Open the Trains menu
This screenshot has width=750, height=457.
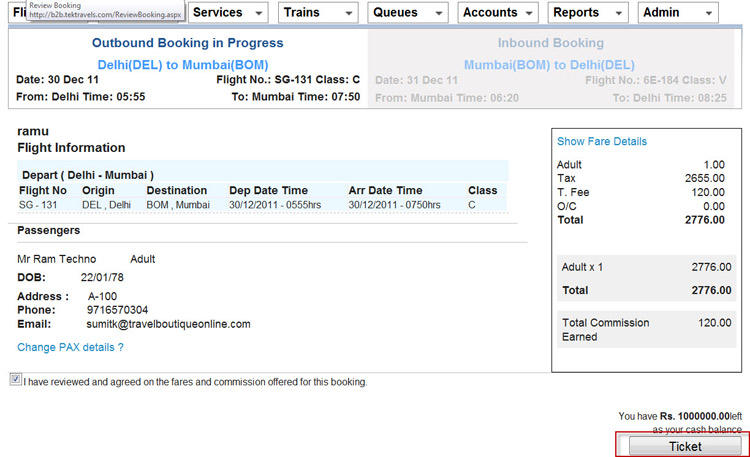(x=302, y=13)
